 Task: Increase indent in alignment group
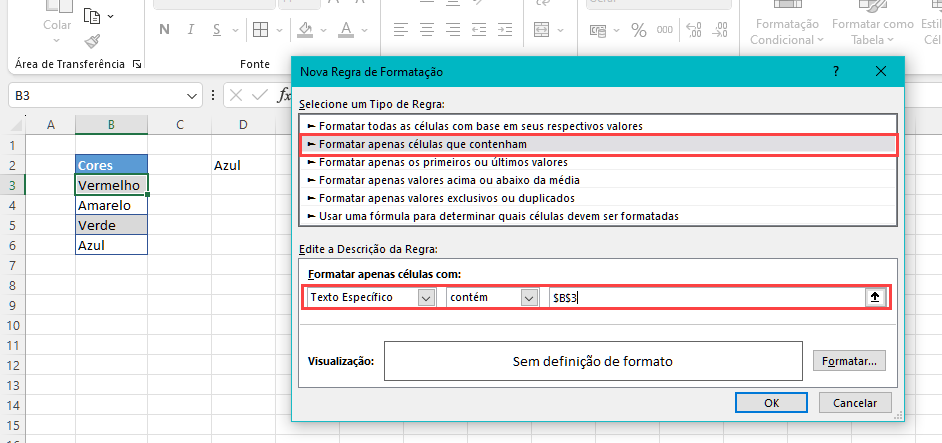pos(505,29)
